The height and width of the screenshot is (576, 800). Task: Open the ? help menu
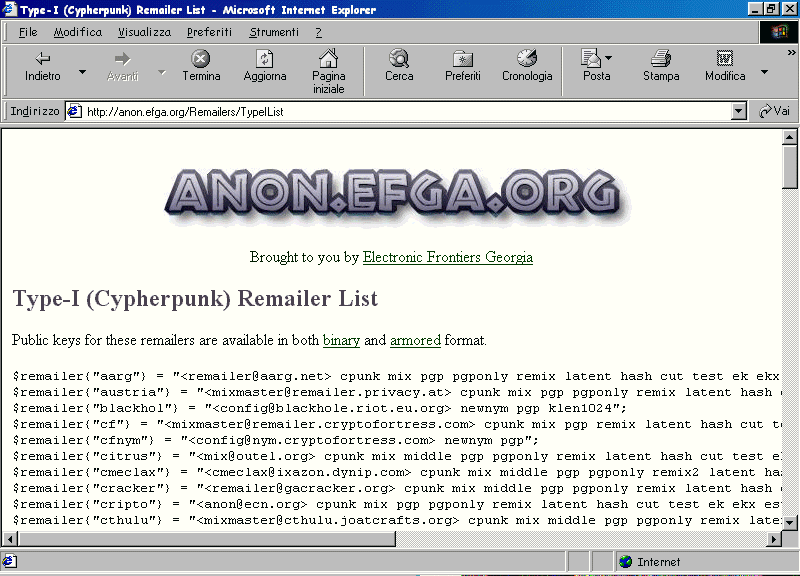point(318,32)
